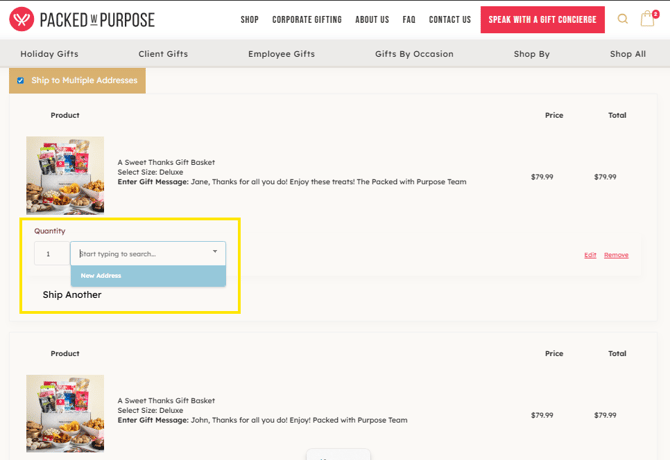
Task: Open Client Gifts category
Action: point(163,54)
